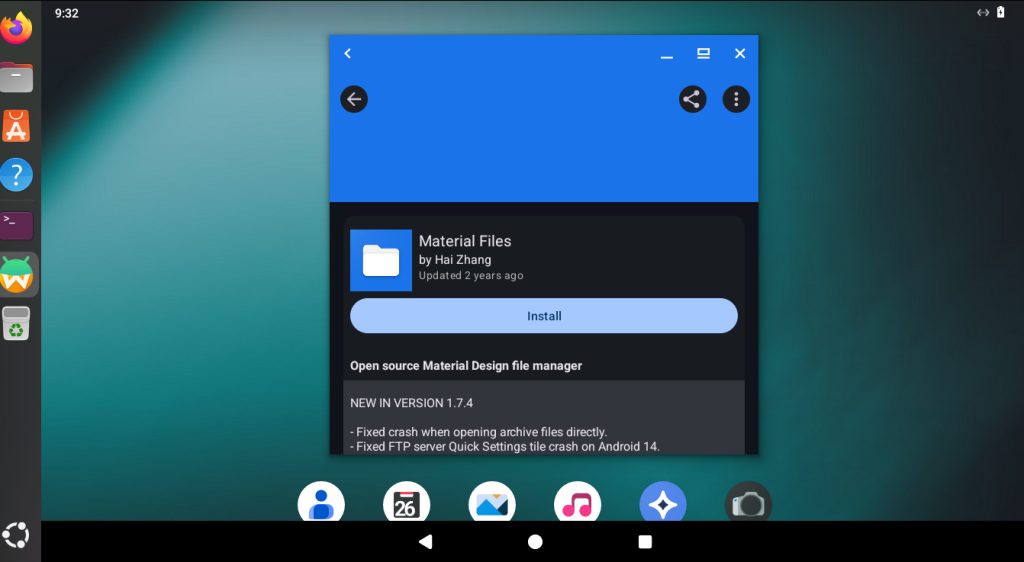Maximize the app window
The height and width of the screenshot is (562, 1024).
(703, 53)
